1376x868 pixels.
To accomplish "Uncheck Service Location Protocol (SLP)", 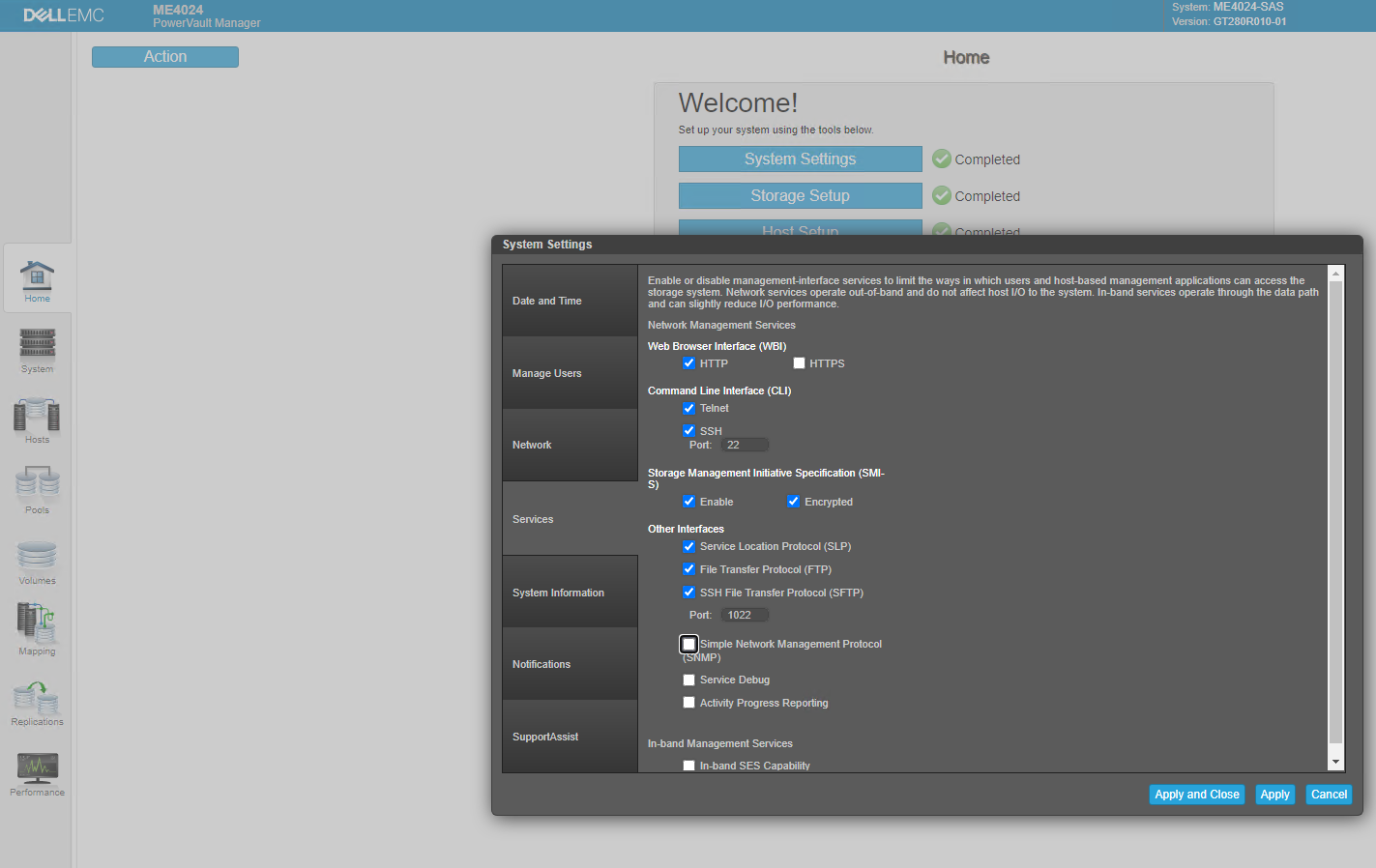I will click(689, 546).
